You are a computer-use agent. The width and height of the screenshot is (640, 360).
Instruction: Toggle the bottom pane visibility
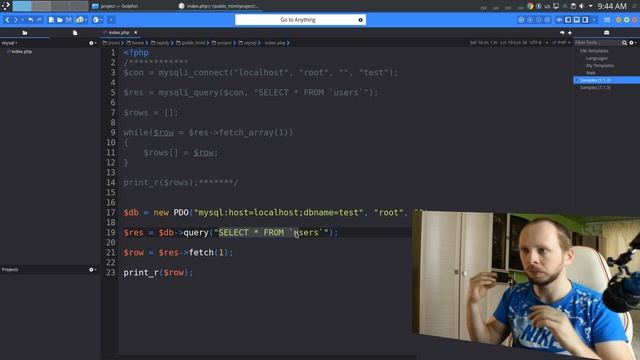click(x=576, y=20)
